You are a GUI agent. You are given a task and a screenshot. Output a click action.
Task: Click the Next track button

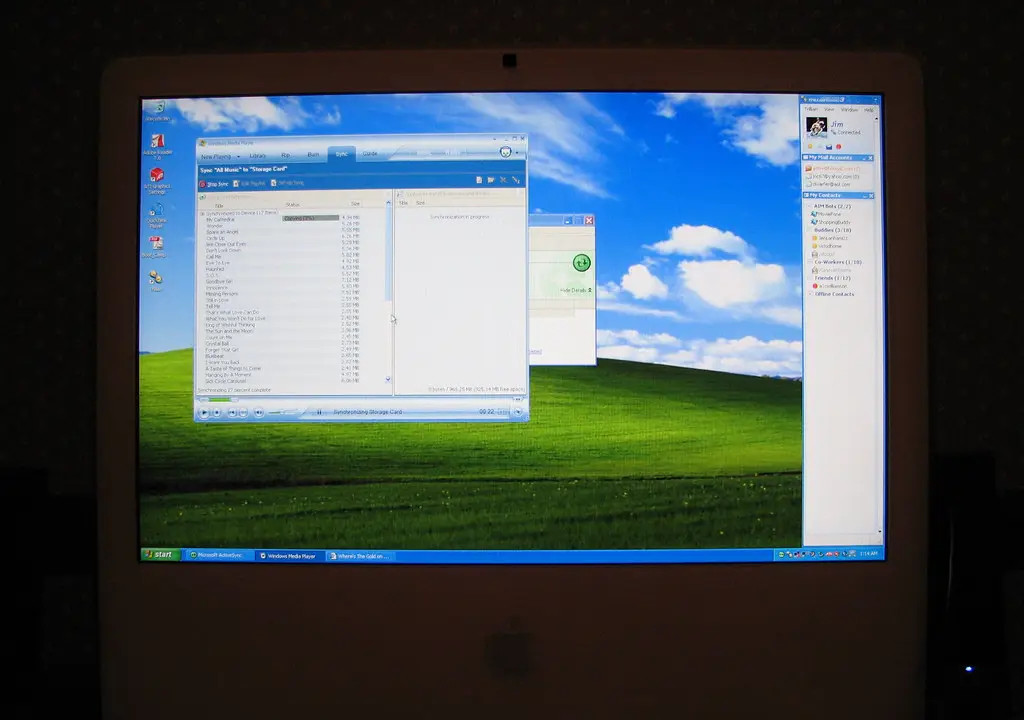(x=243, y=412)
